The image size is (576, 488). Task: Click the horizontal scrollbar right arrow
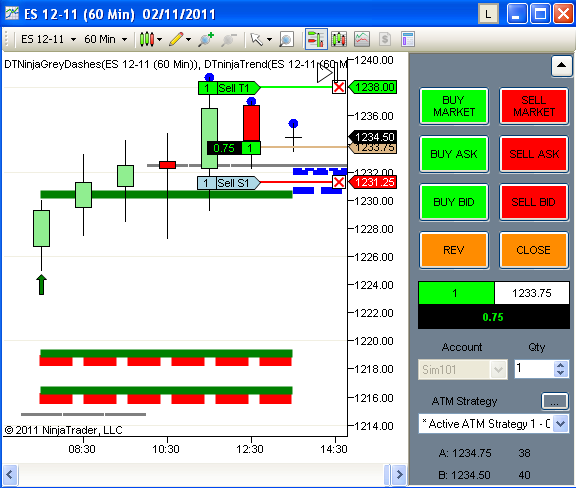coord(399,474)
